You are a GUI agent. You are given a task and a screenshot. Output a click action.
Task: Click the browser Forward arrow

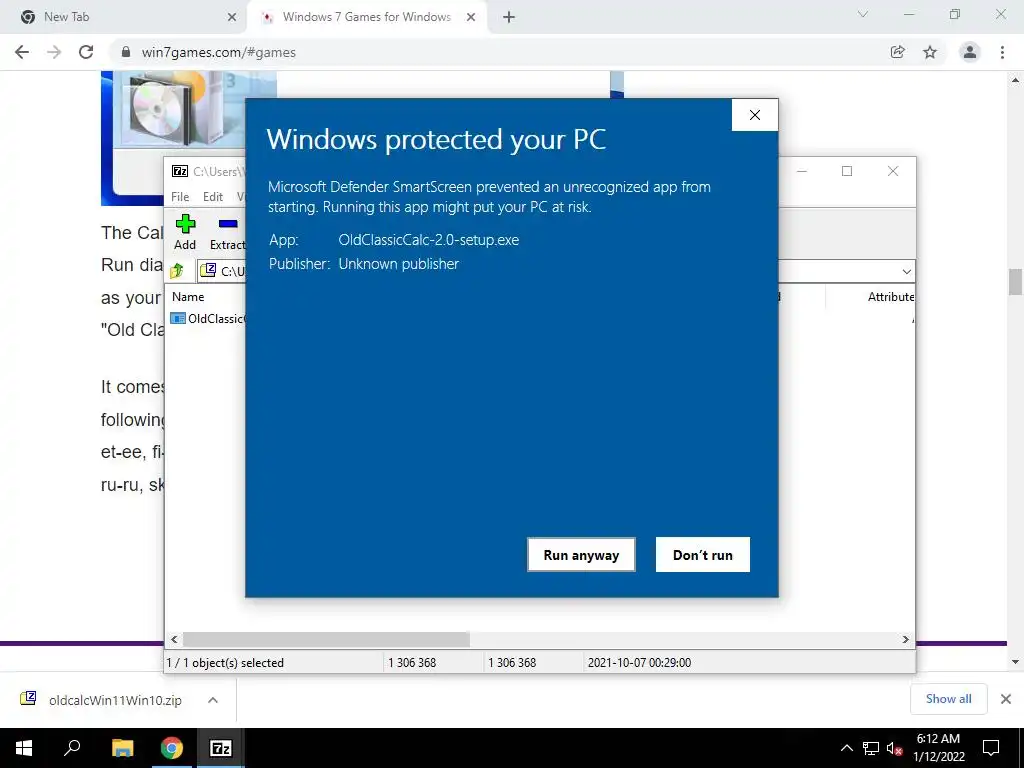pyautogui.click(x=54, y=52)
